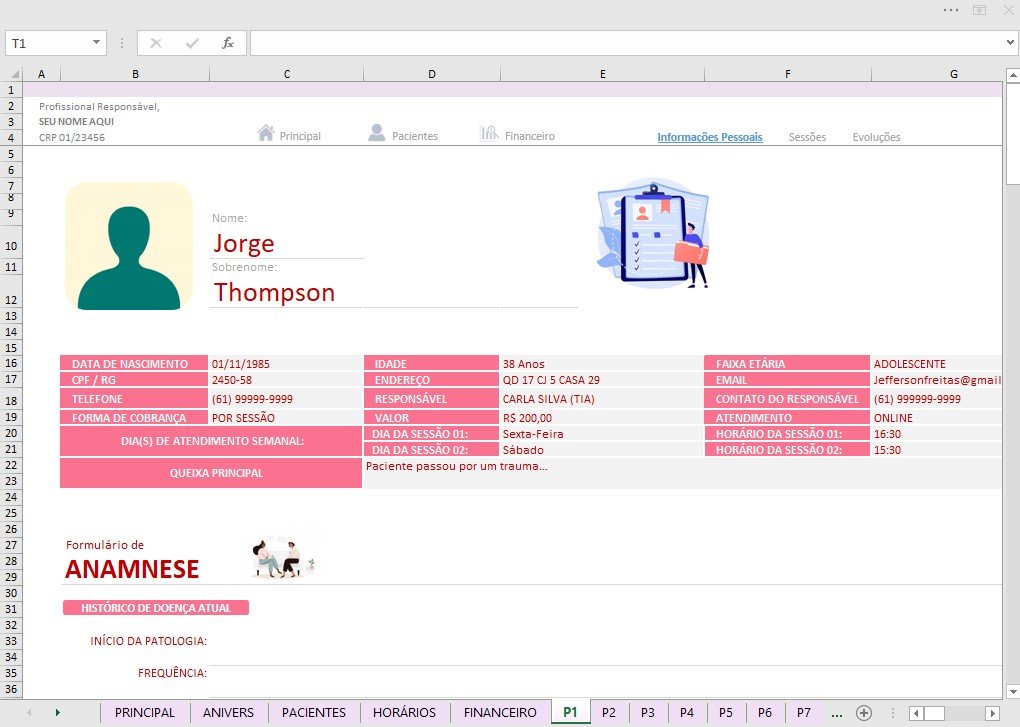Switch to the P2 sheet tab

609,713
